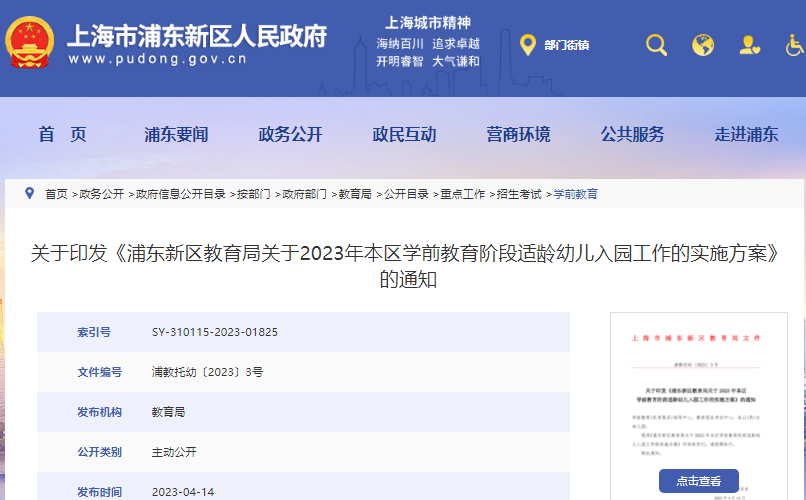
Task: Click the 海纳百川 追求卓越 slogan
Action: (x=428, y=44)
